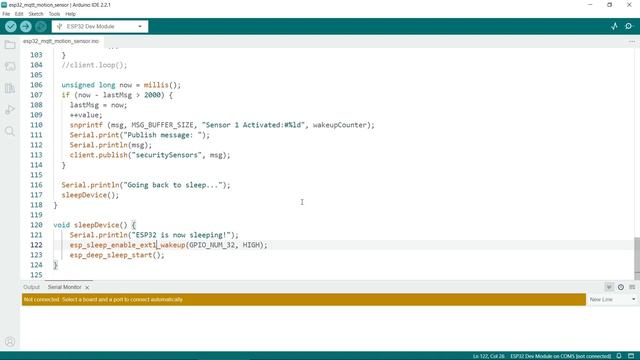Open the user account icon
Image resolution: width=640 pixels, height=360 pixels.
pyautogui.click(x=10, y=341)
